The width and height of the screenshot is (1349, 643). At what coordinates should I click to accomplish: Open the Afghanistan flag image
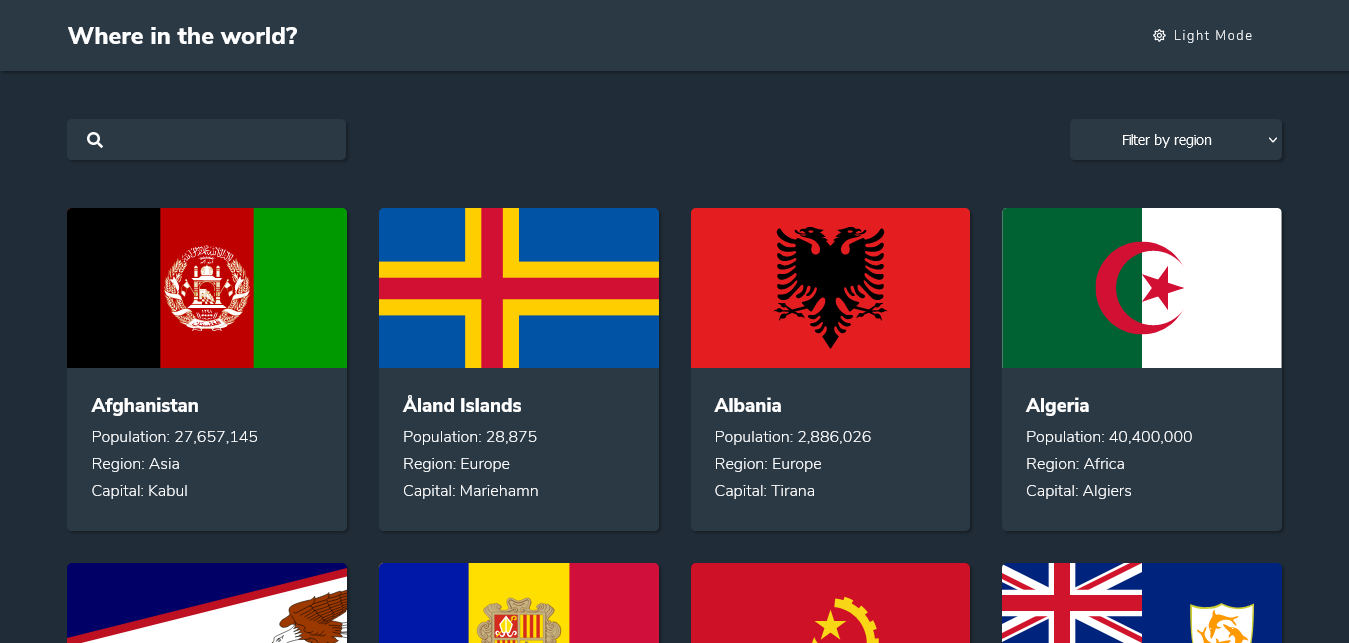207,288
